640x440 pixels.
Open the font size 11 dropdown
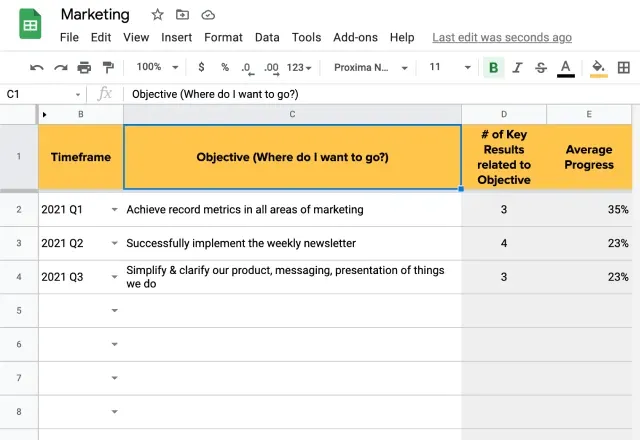click(450, 67)
